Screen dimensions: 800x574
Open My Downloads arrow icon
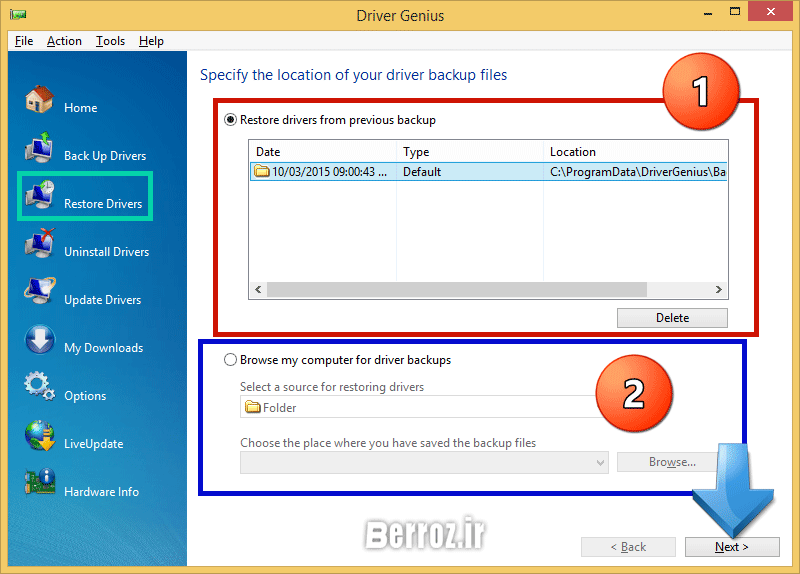[x=39, y=341]
